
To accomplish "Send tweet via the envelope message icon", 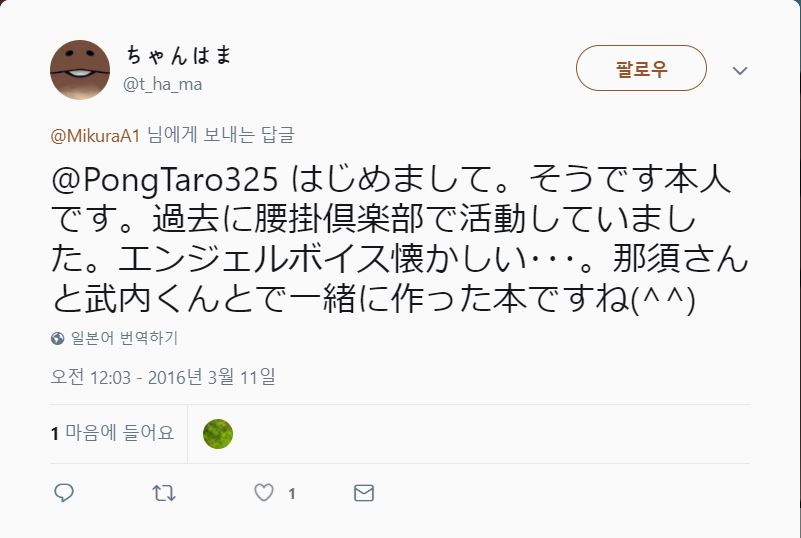I will (364, 493).
